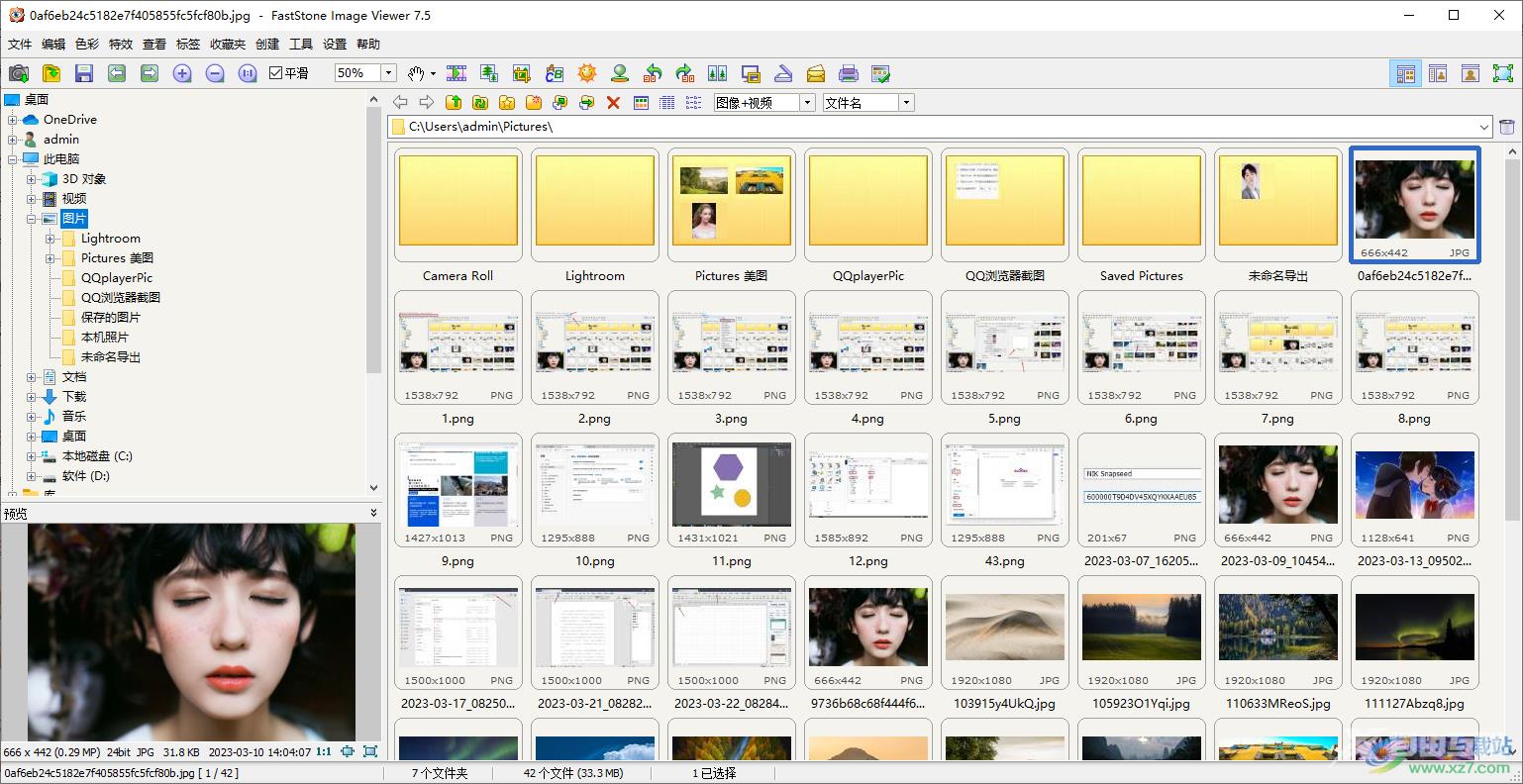Open Settings with the checklist toolbar icon
Screen dimensions: 1523x784
tap(880, 73)
